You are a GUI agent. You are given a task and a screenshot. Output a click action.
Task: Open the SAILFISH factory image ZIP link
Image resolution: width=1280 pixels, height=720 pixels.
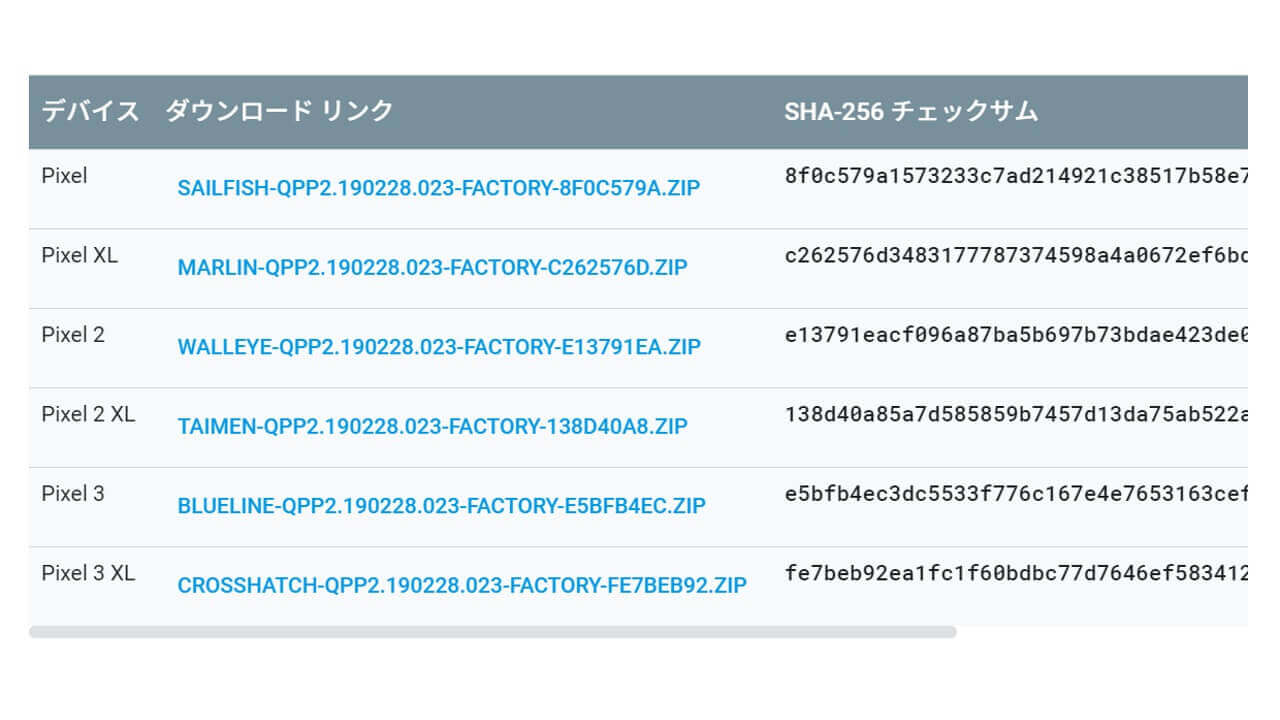coord(439,188)
